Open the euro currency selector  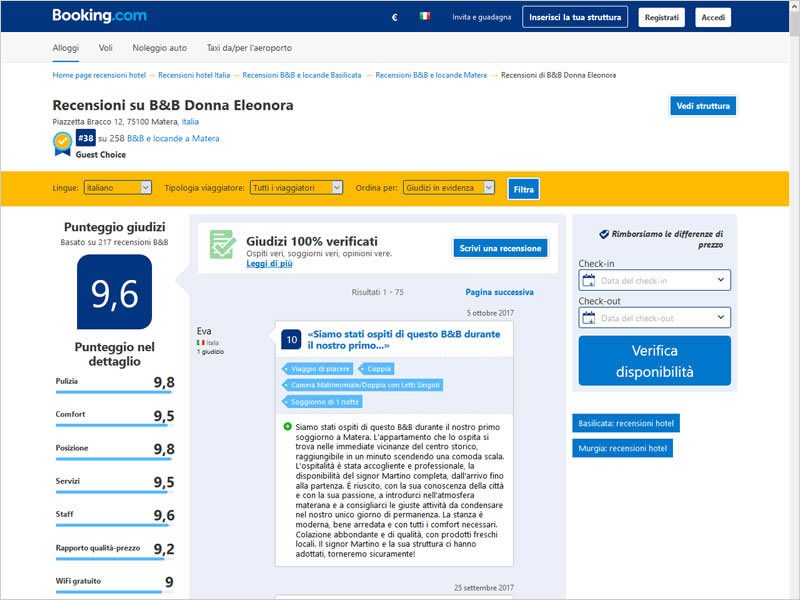(x=394, y=17)
